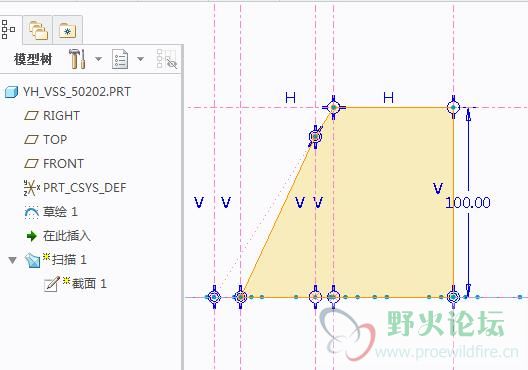Image resolution: width=528 pixels, height=370 pixels.
Task: Click the model tree Settings hammer icon
Action: [x=77, y=59]
